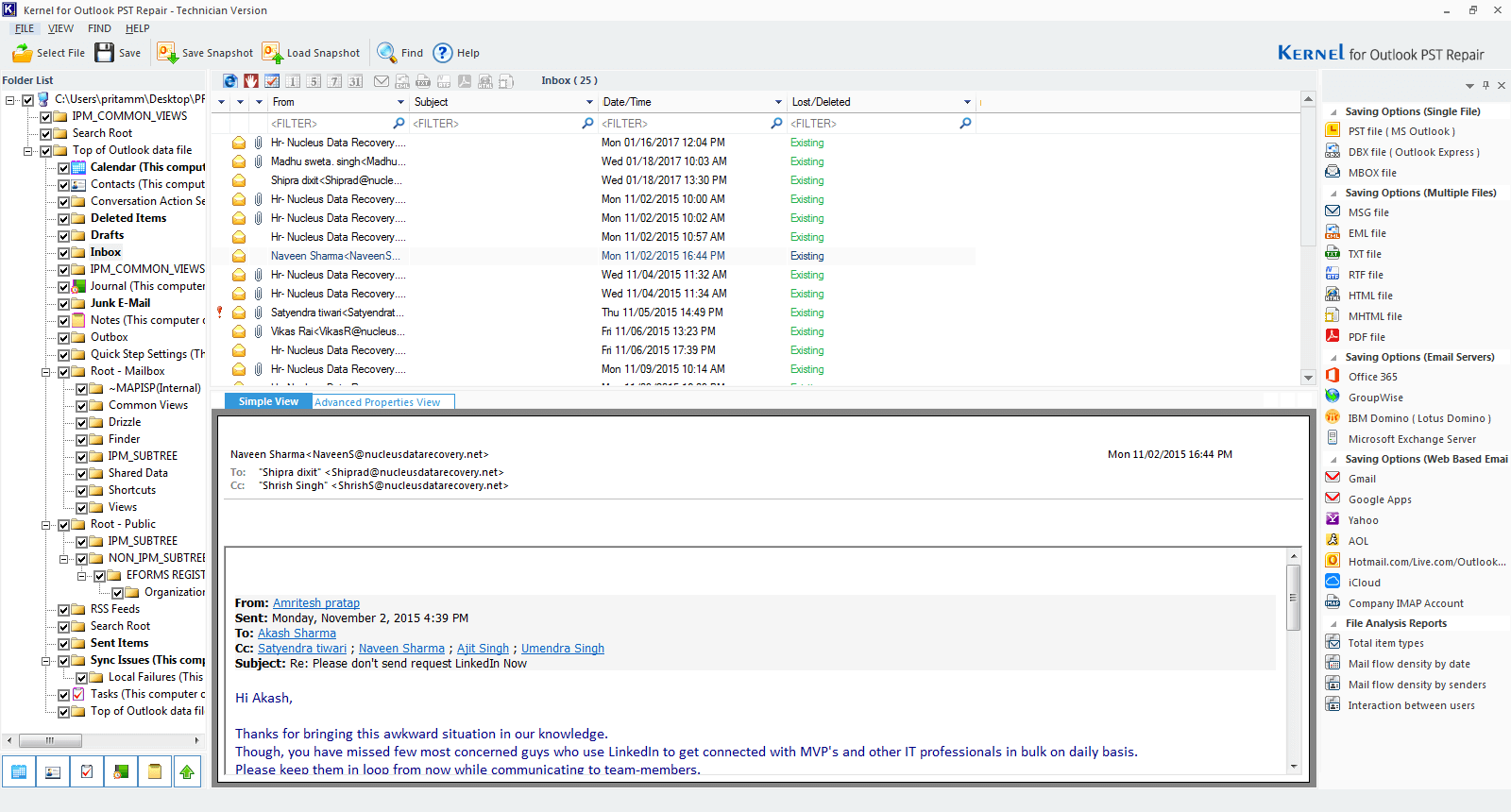Click Interaction between users report

click(1411, 705)
